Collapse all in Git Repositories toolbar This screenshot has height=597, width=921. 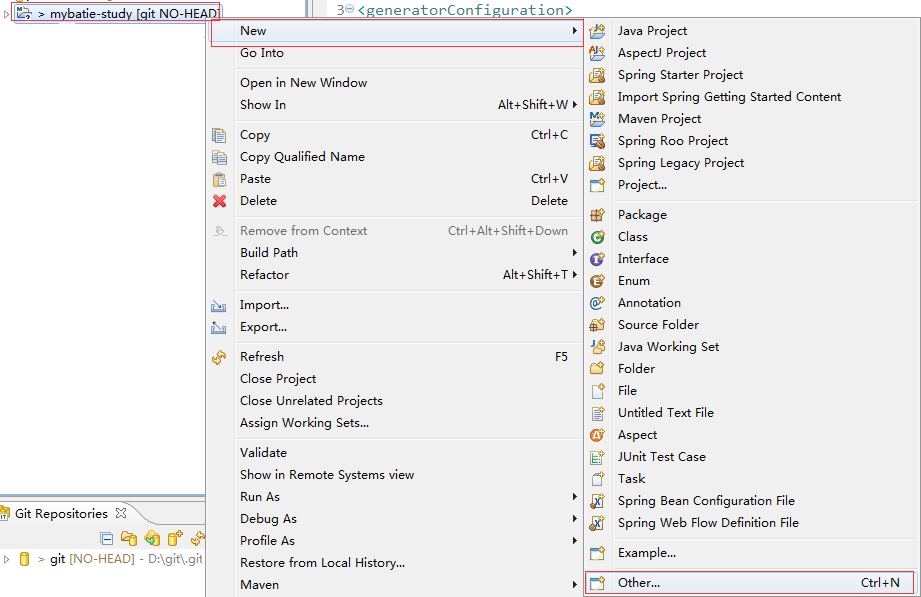[106, 538]
